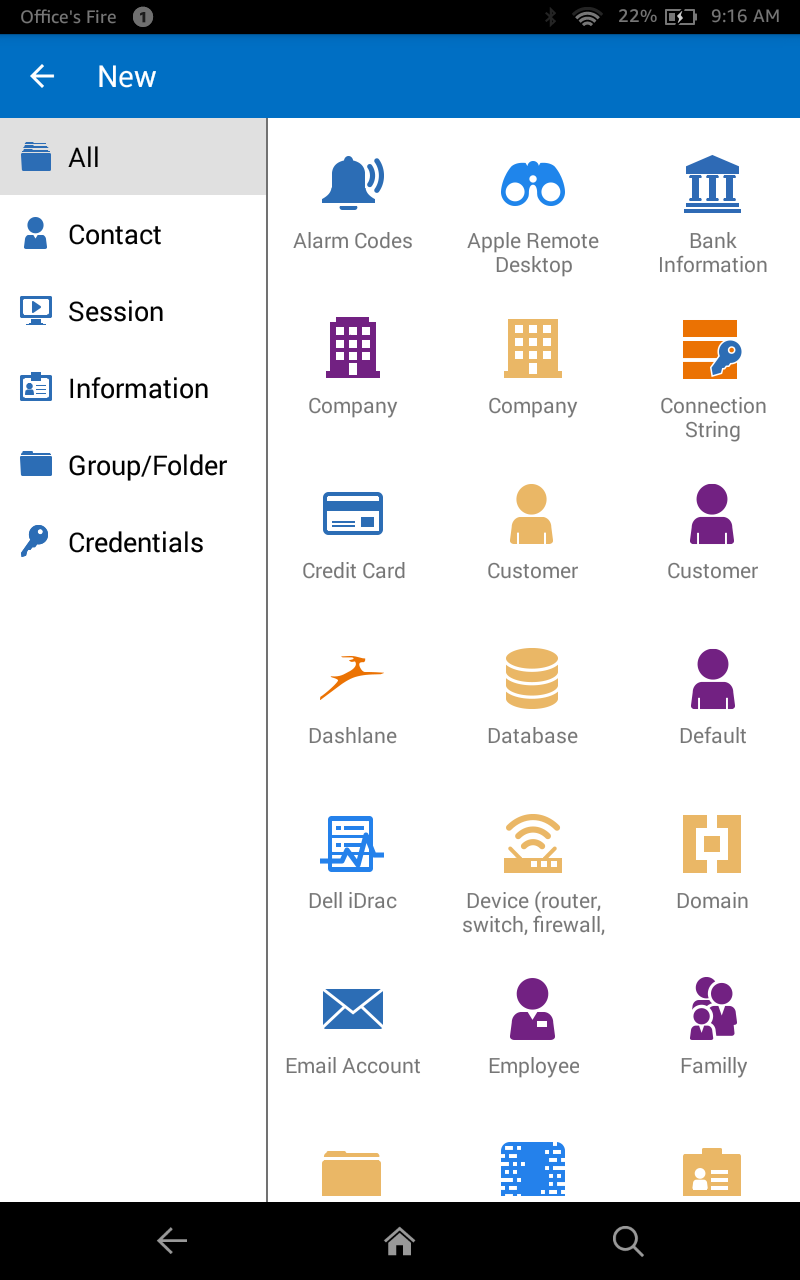Pick the Family entry type

[712, 1025]
